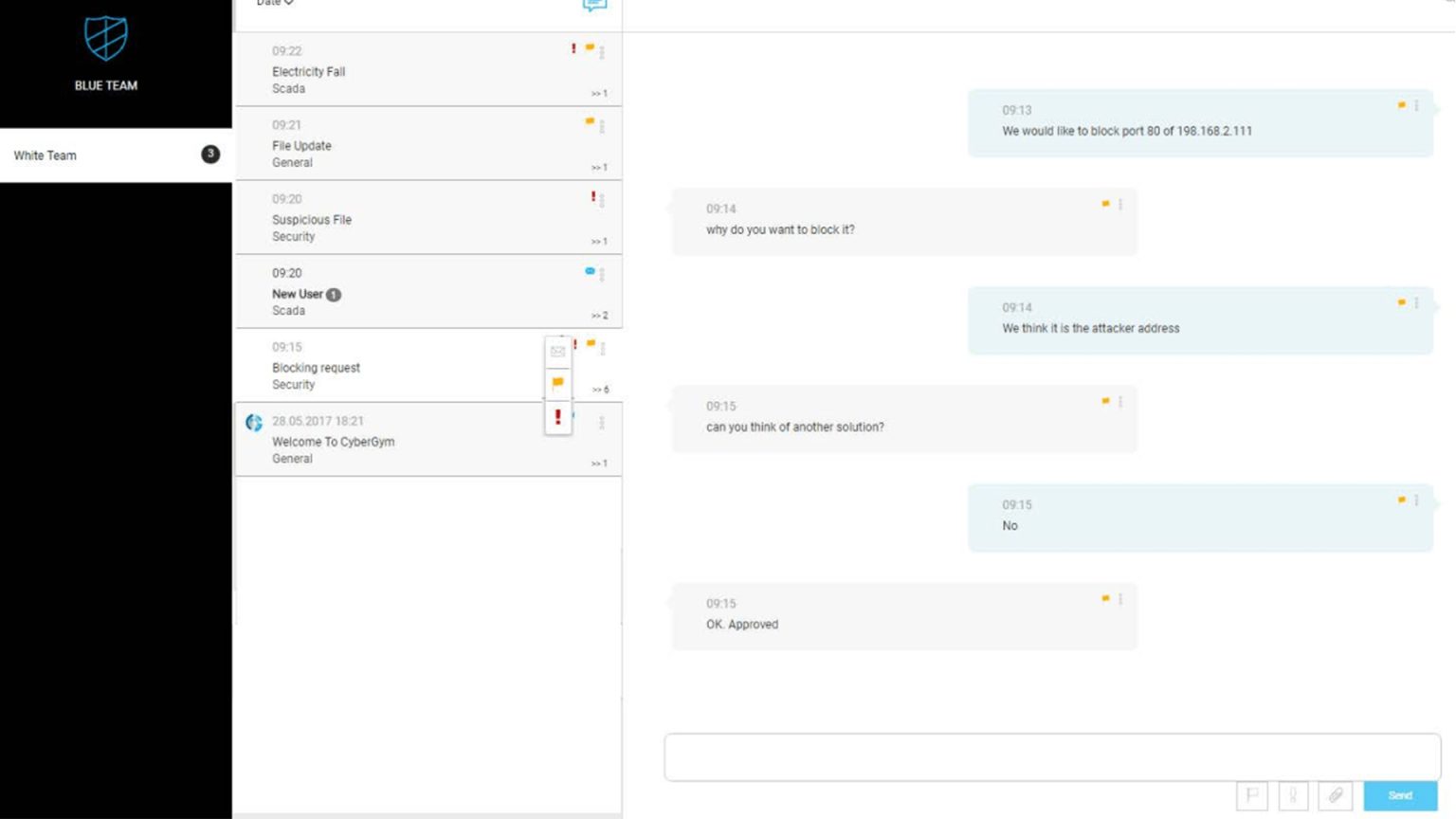Open the options menu for Blocking request
This screenshot has width=1456, height=819.
(602, 348)
